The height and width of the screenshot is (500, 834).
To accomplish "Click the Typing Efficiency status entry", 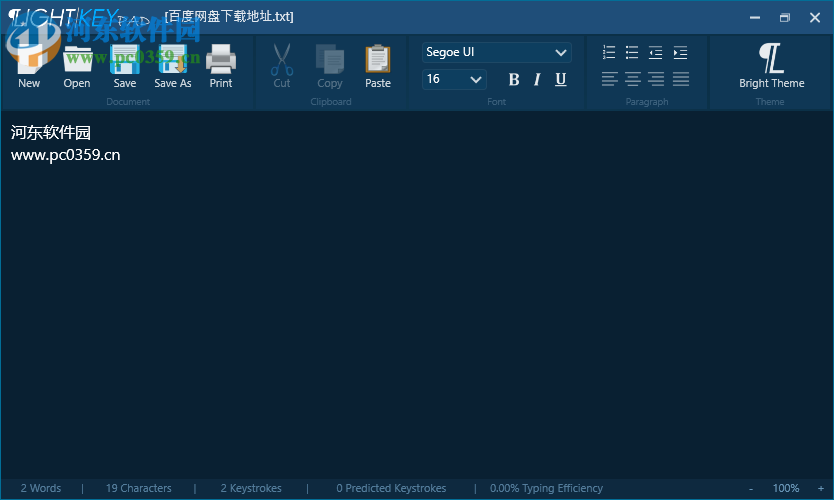I will click(x=546, y=488).
